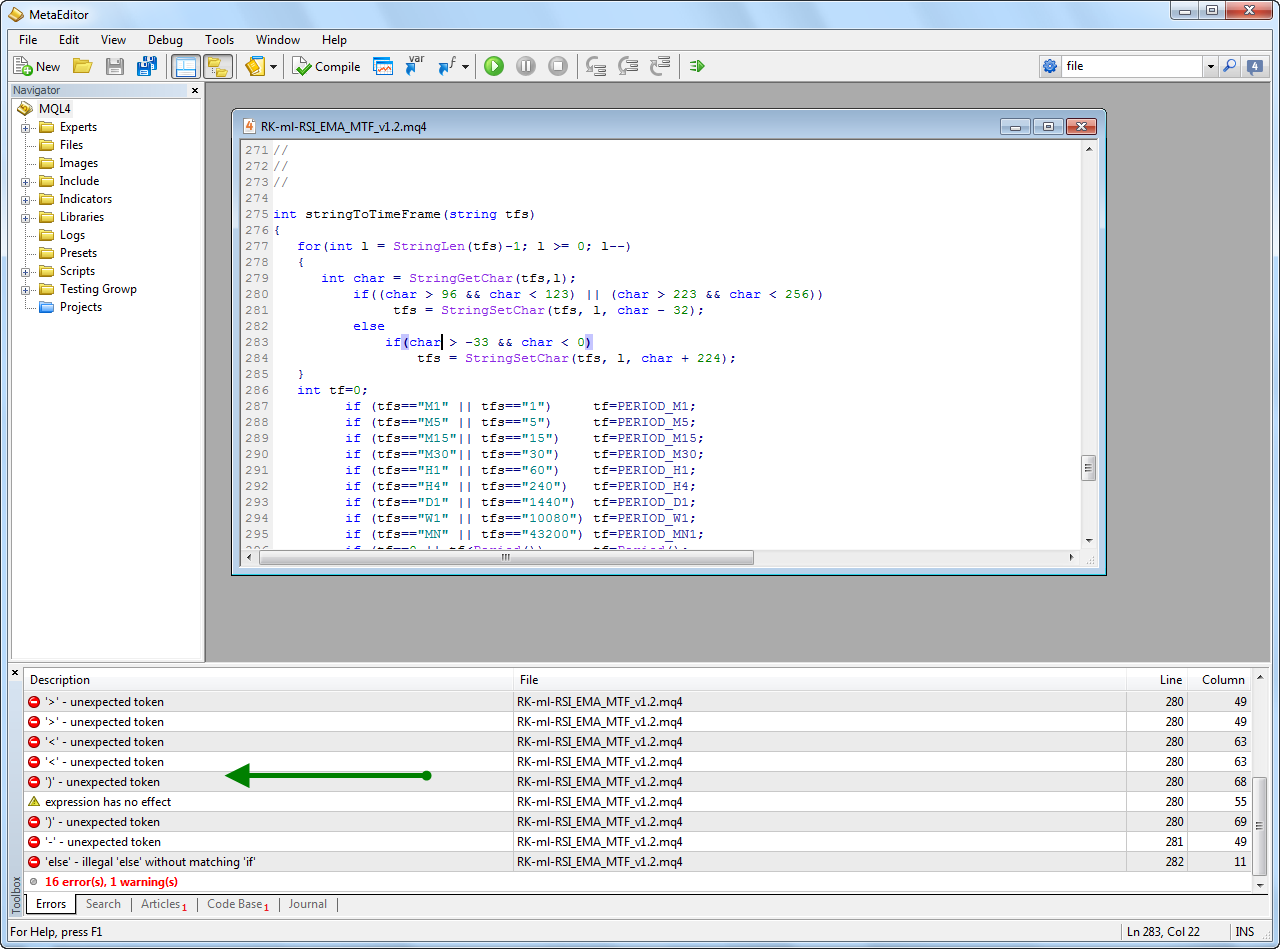Open a file via the folder icon

point(82,66)
